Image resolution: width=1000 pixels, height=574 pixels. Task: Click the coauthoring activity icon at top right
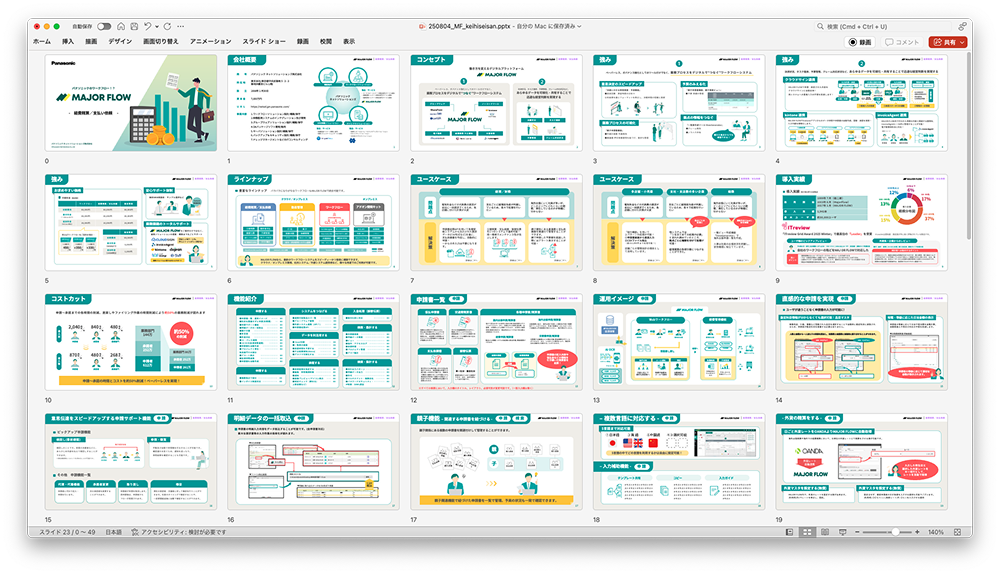[962, 27]
